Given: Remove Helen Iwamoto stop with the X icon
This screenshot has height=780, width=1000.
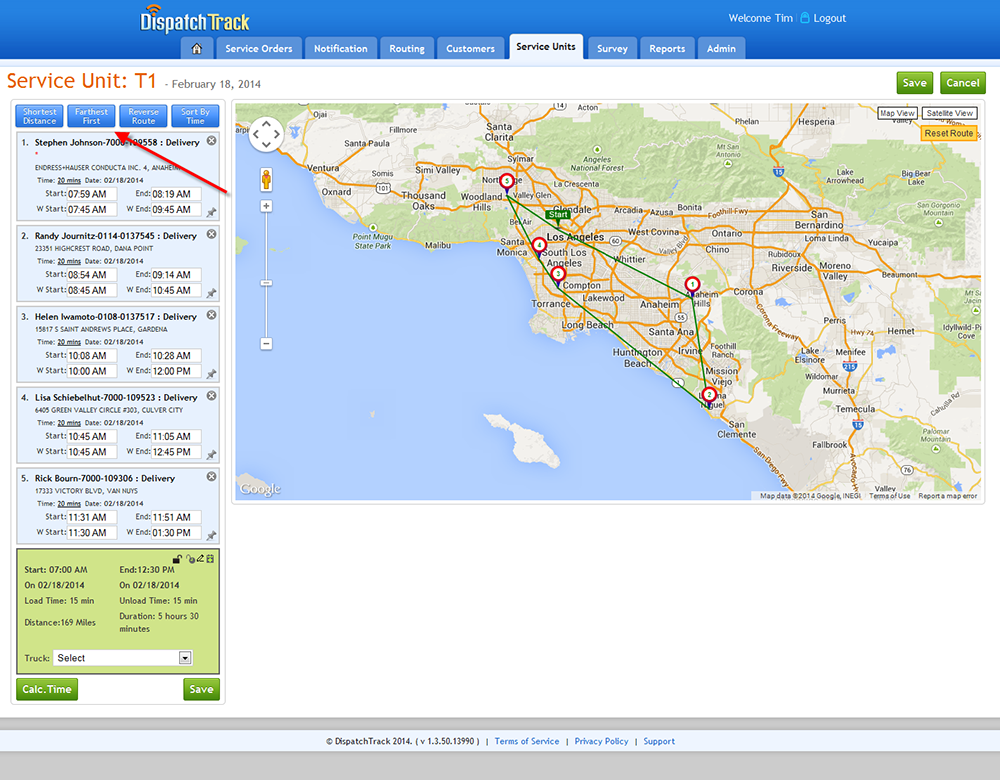Looking at the screenshot, I should 211,315.
